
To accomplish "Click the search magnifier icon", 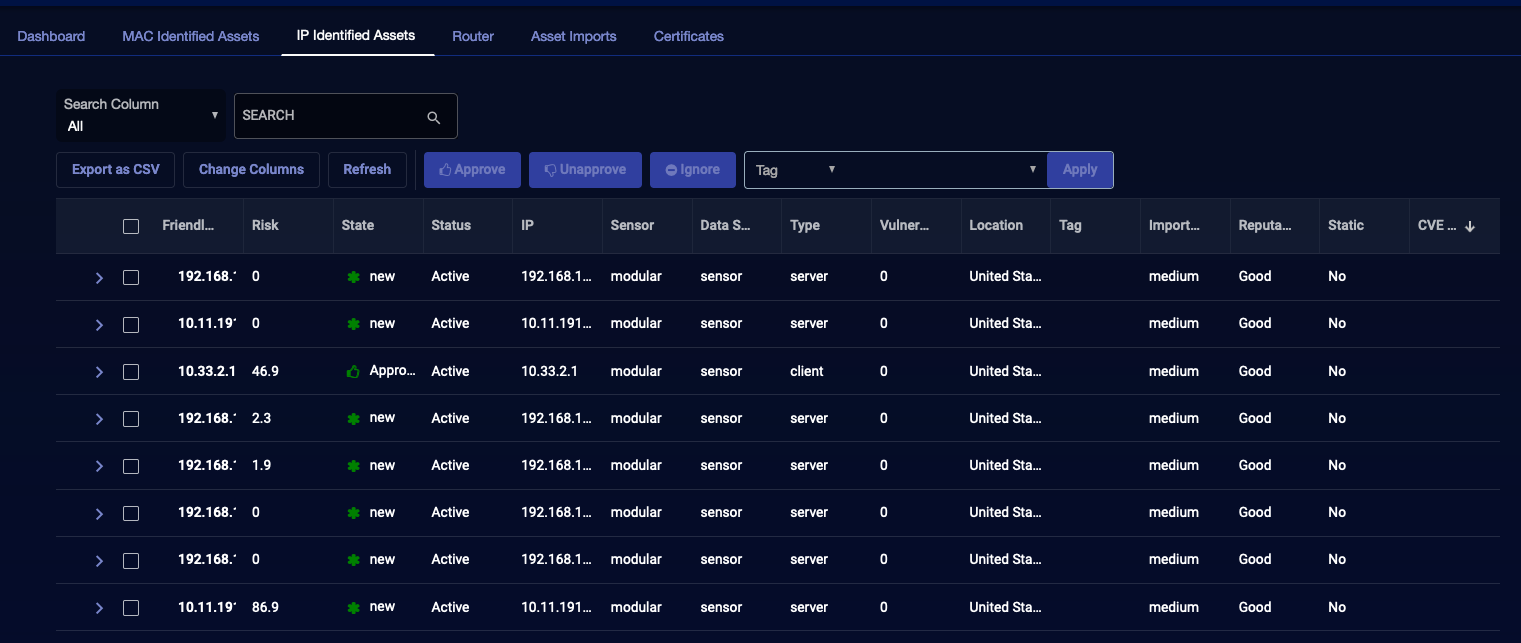I will [x=433, y=117].
